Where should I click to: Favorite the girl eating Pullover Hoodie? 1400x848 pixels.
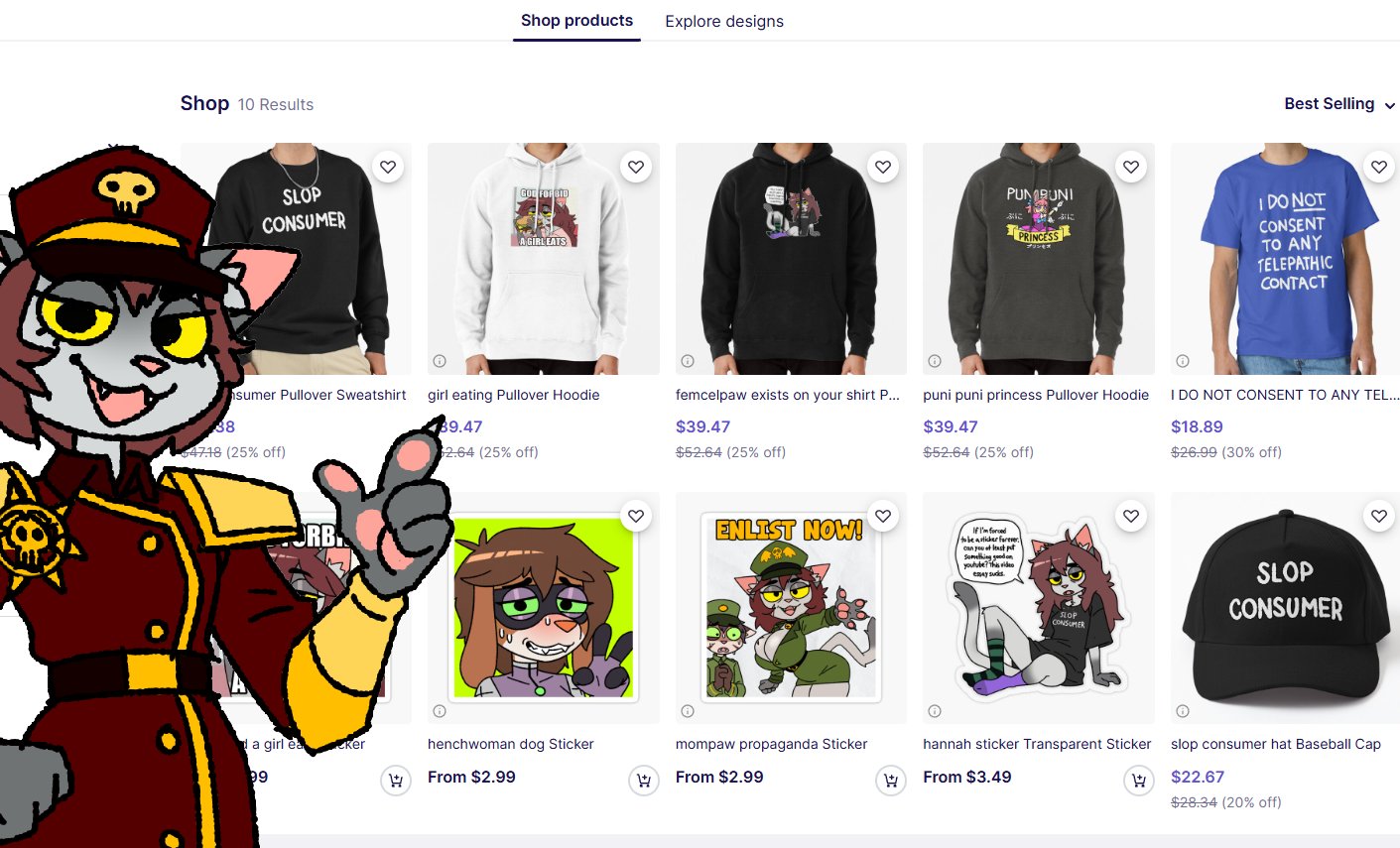pyautogui.click(x=636, y=167)
